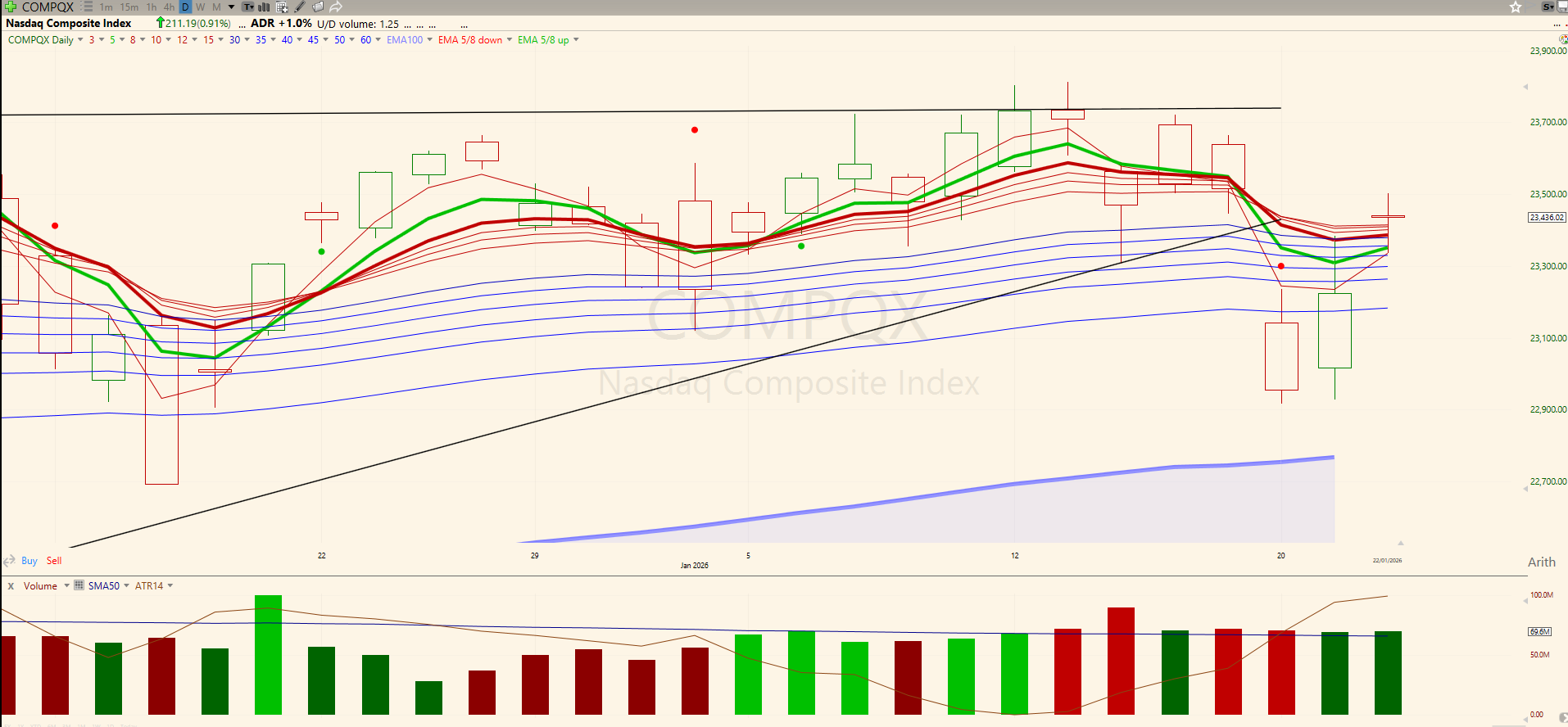Expand the EMA 5/8 down dropdown
The width and height of the screenshot is (1568, 727).
[510, 39]
